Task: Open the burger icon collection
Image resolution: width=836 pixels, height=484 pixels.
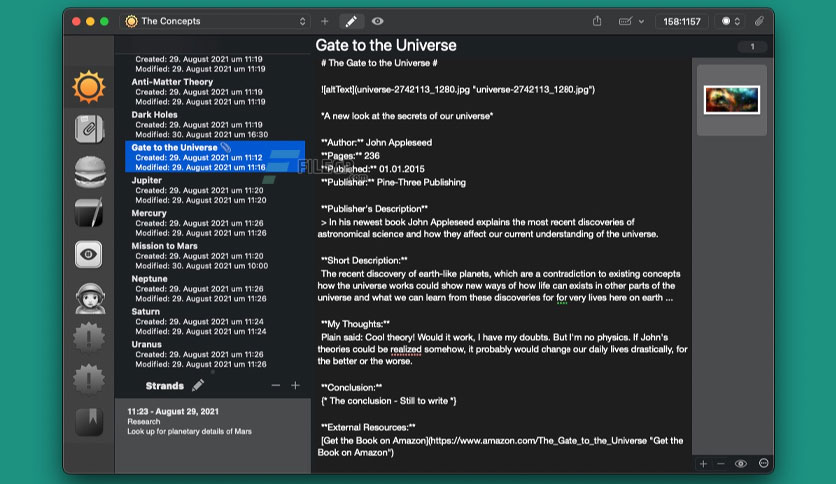Action: [90, 172]
